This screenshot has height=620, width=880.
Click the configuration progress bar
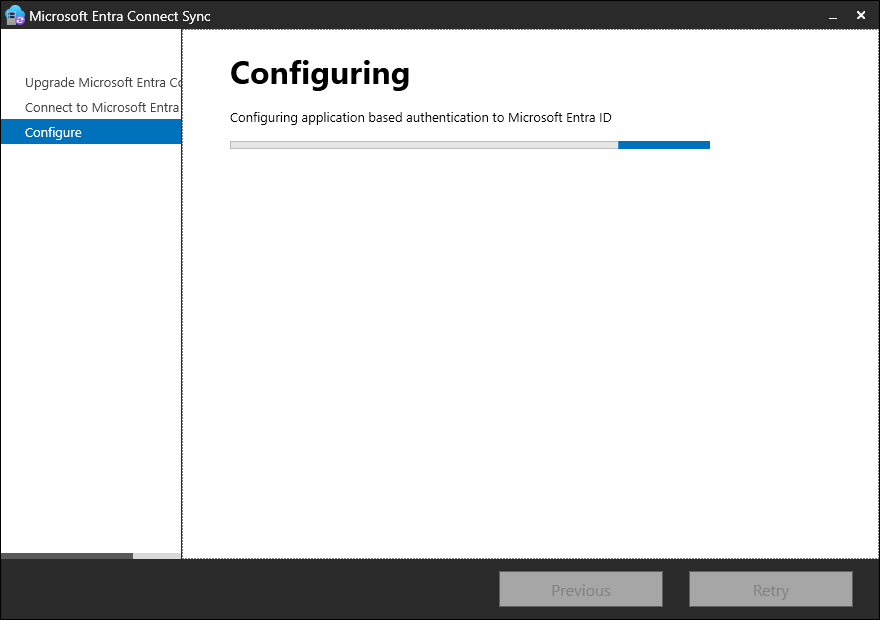point(470,145)
